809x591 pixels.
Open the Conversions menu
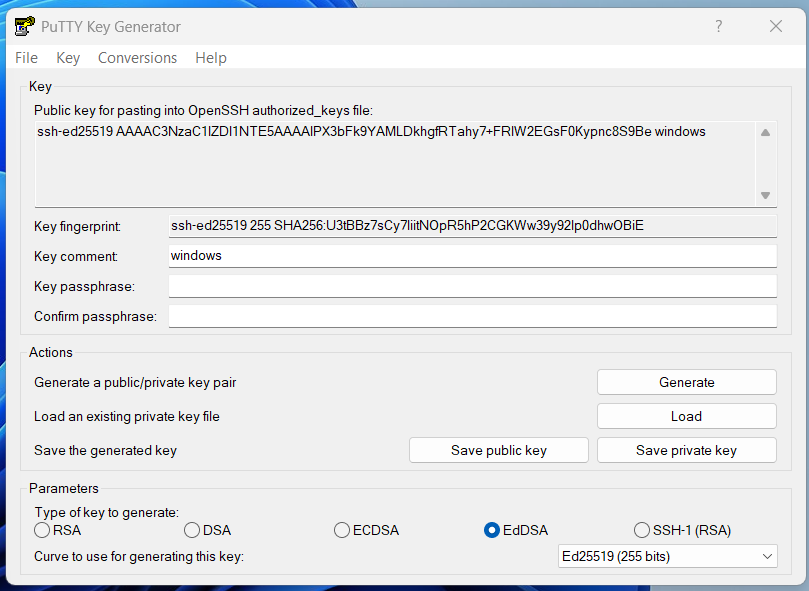pos(137,58)
